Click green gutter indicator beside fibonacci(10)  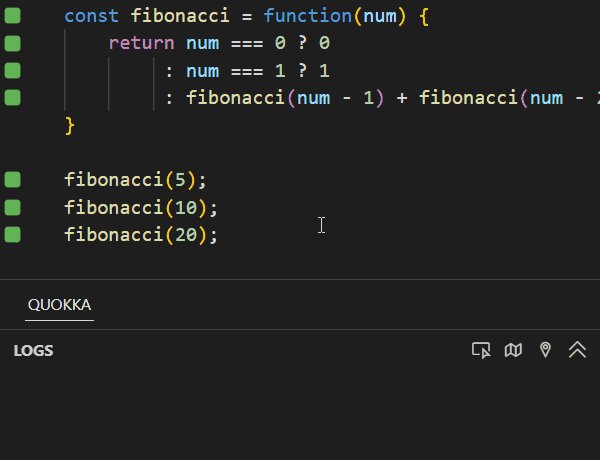pos(12,207)
